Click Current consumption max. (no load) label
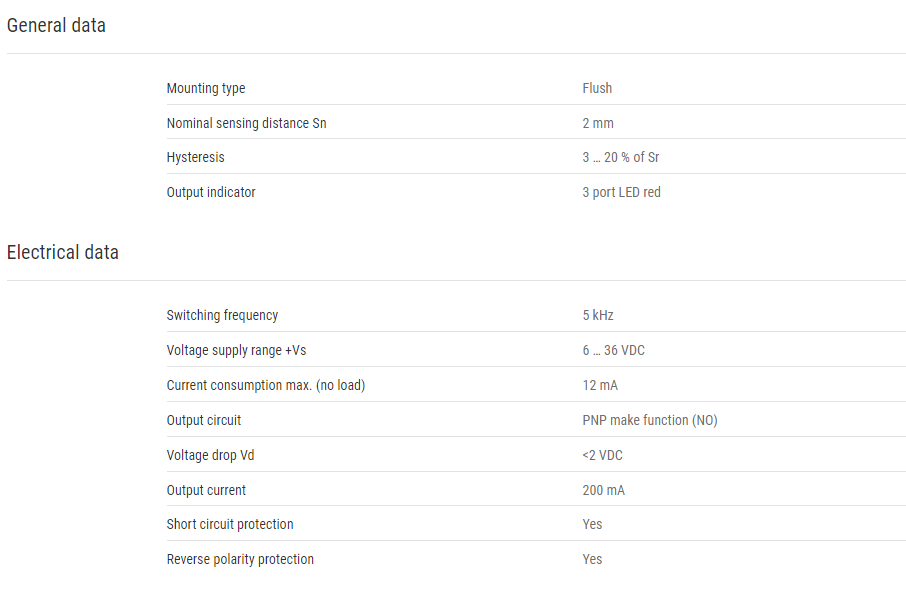The image size is (906, 596). click(266, 386)
